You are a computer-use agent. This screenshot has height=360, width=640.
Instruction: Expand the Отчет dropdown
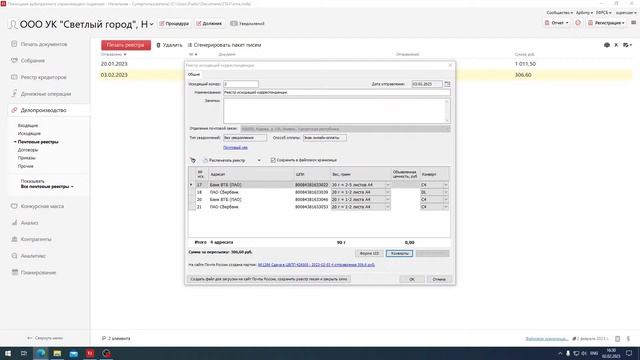(x=557, y=23)
